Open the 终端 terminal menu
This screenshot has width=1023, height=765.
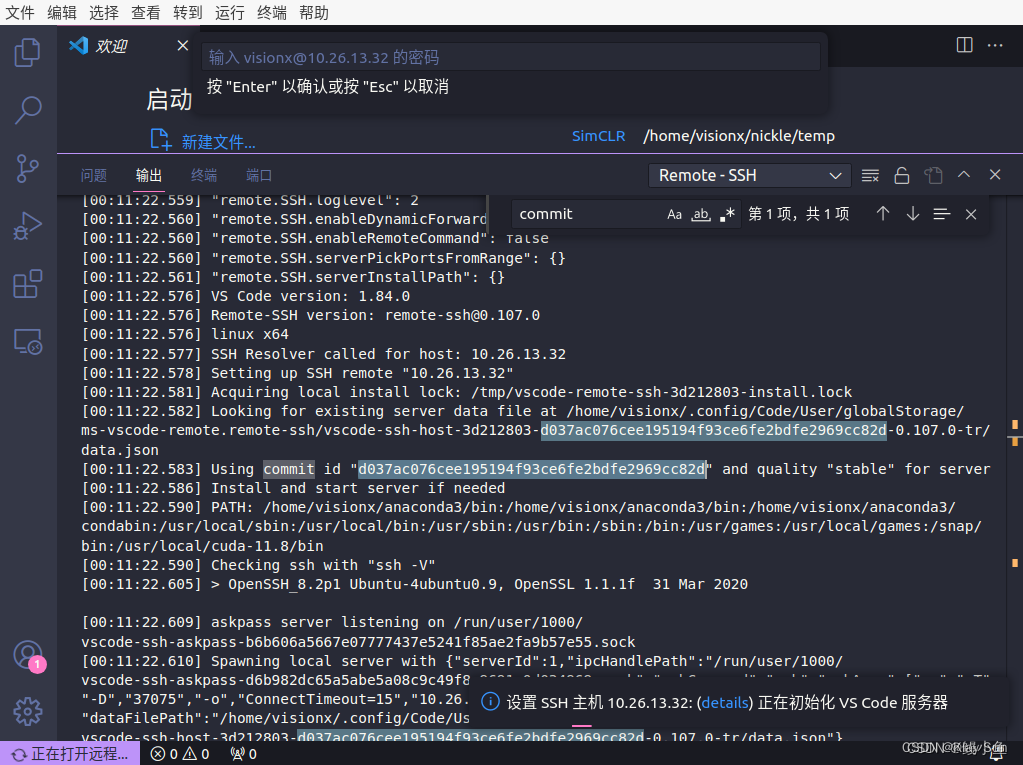click(x=271, y=12)
